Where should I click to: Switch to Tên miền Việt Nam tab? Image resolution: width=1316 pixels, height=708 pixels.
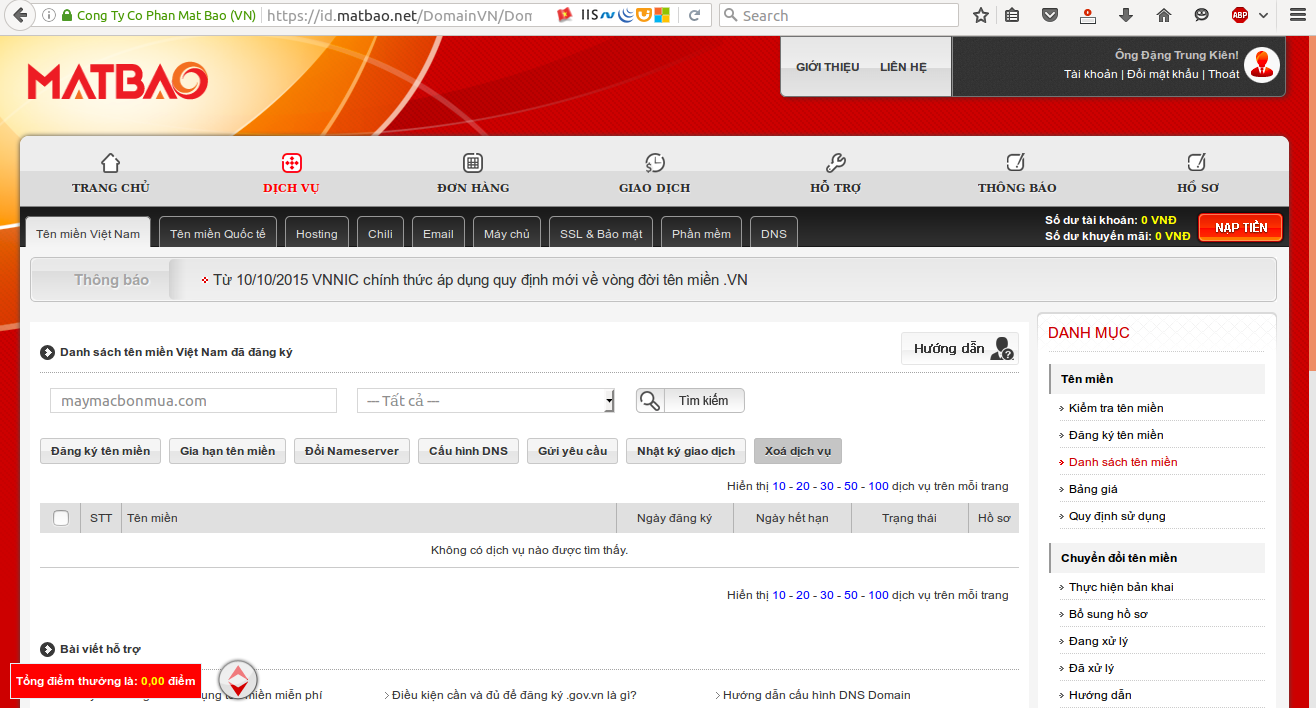coord(88,234)
